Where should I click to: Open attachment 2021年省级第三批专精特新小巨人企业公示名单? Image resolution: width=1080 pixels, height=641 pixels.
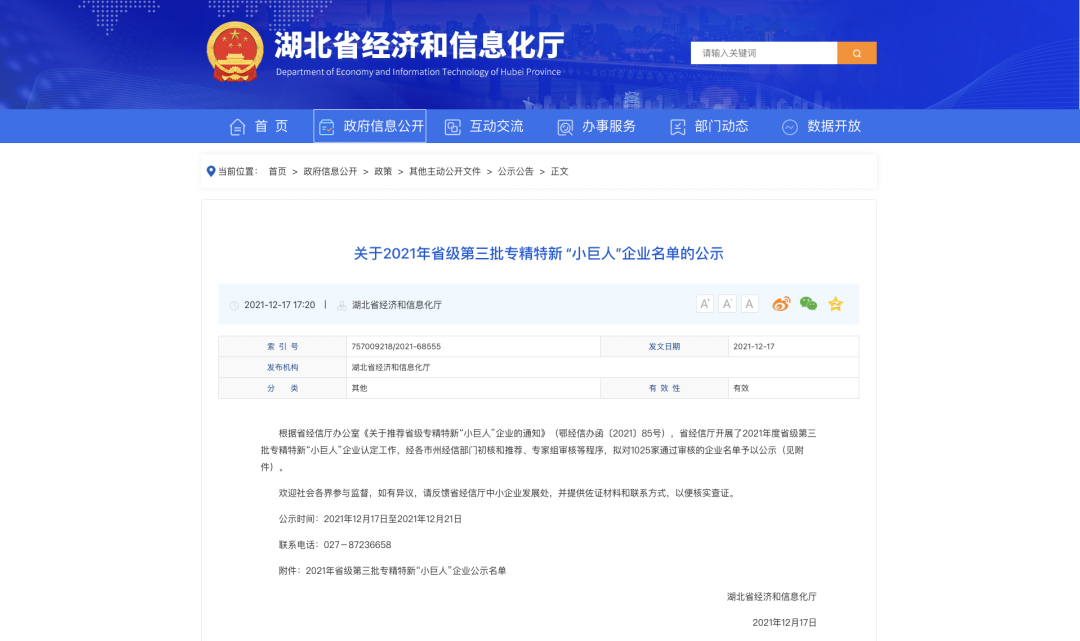(x=405, y=570)
